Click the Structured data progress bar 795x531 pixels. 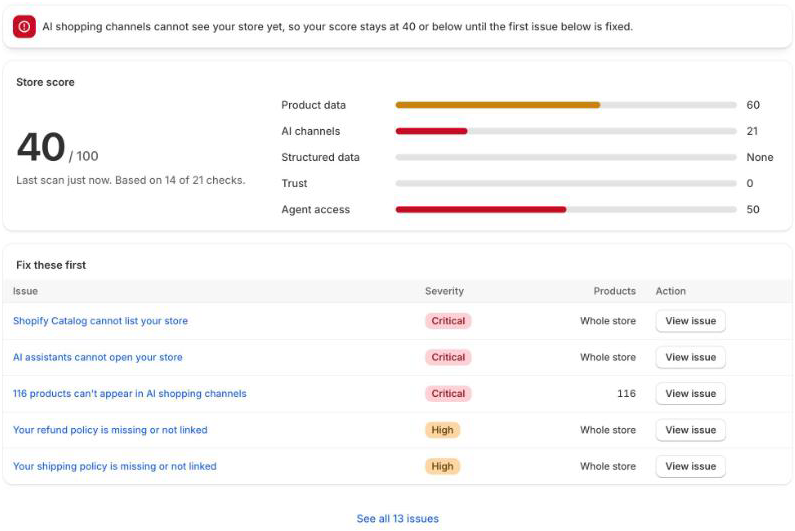[x=566, y=157]
